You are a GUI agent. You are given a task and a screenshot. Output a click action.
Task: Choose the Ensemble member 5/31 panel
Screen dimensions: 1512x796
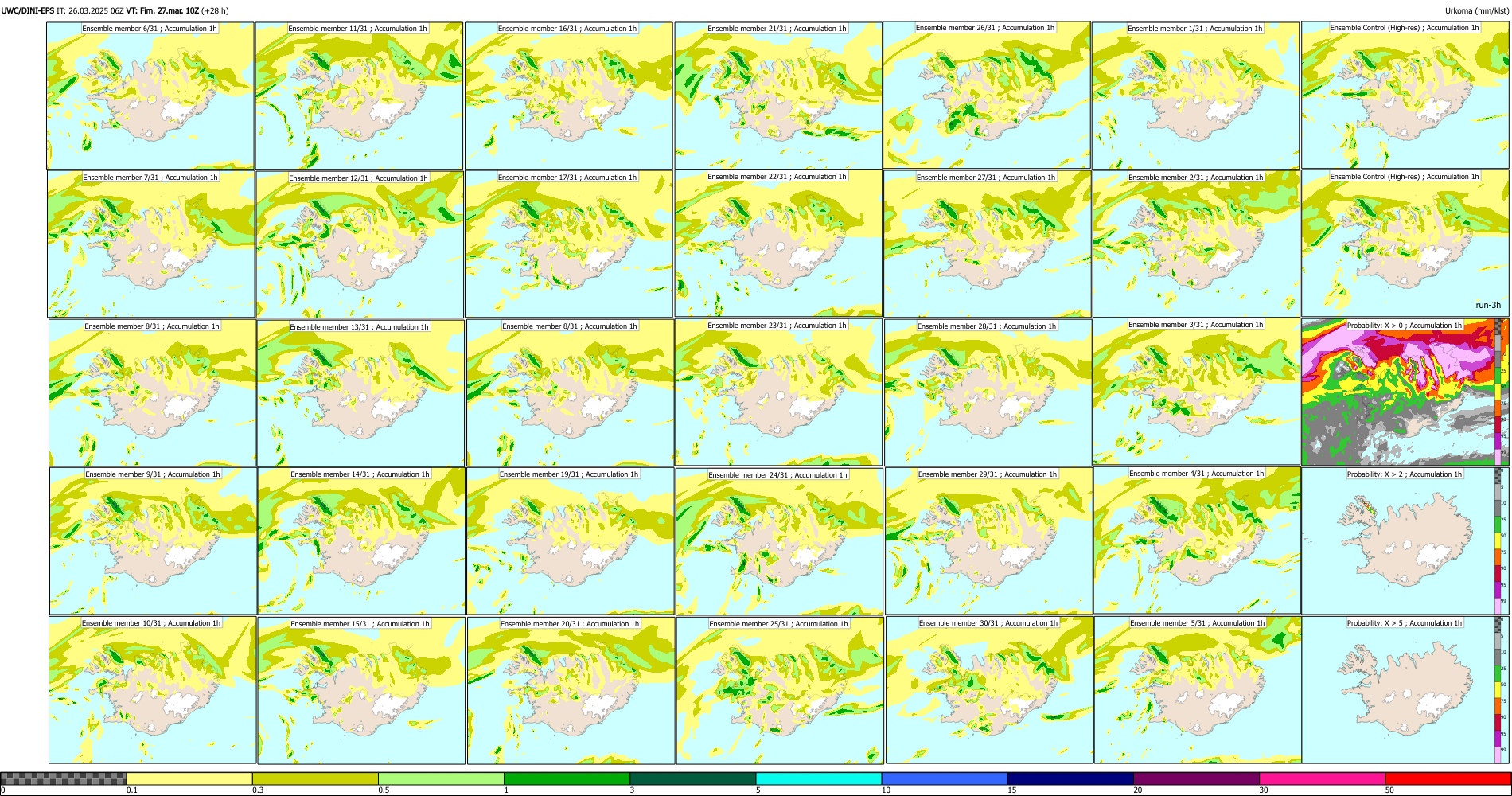[1198, 691]
